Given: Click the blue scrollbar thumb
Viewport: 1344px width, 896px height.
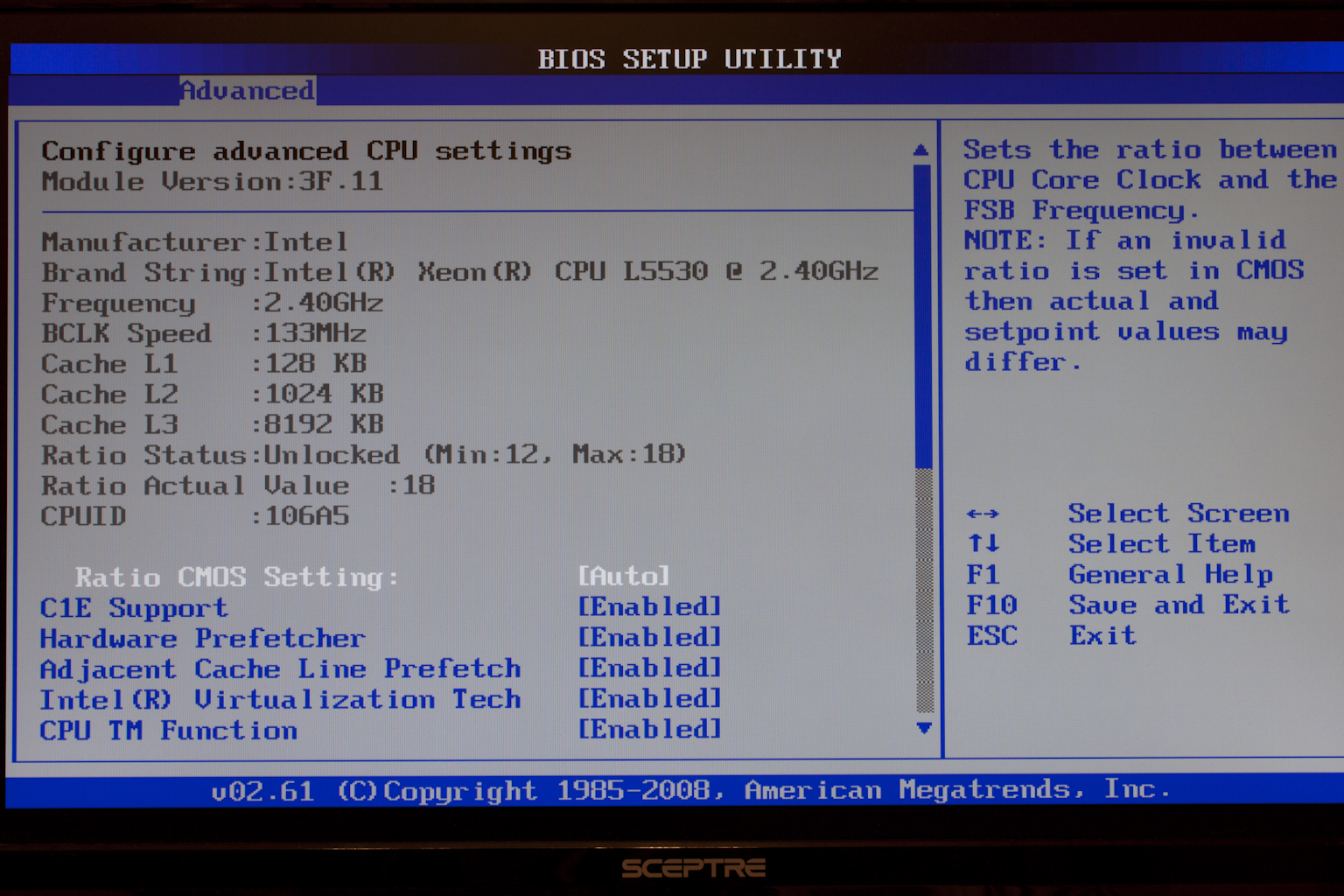Looking at the screenshot, I should pos(922,315).
